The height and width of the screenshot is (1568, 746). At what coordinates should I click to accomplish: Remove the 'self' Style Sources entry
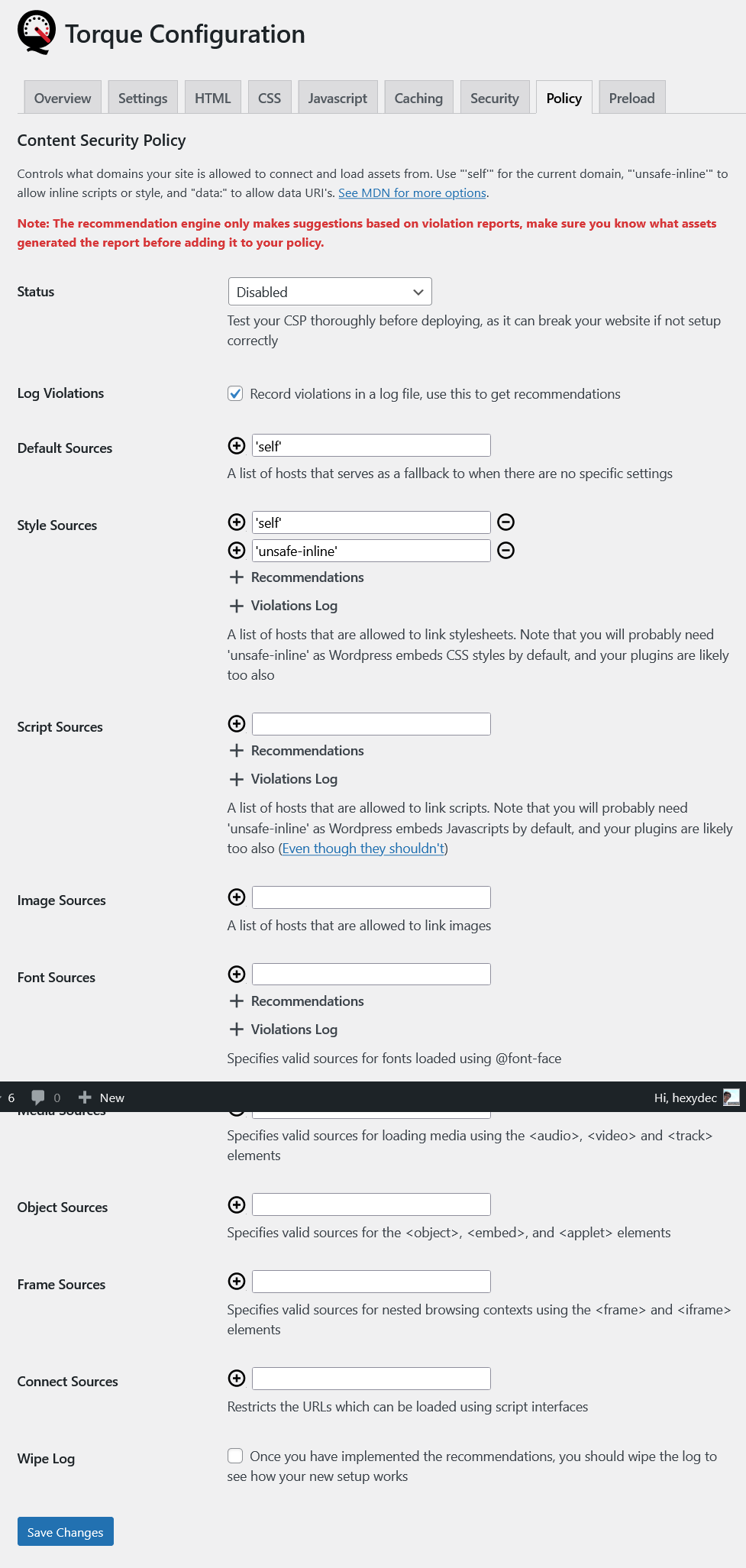pos(505,522)
